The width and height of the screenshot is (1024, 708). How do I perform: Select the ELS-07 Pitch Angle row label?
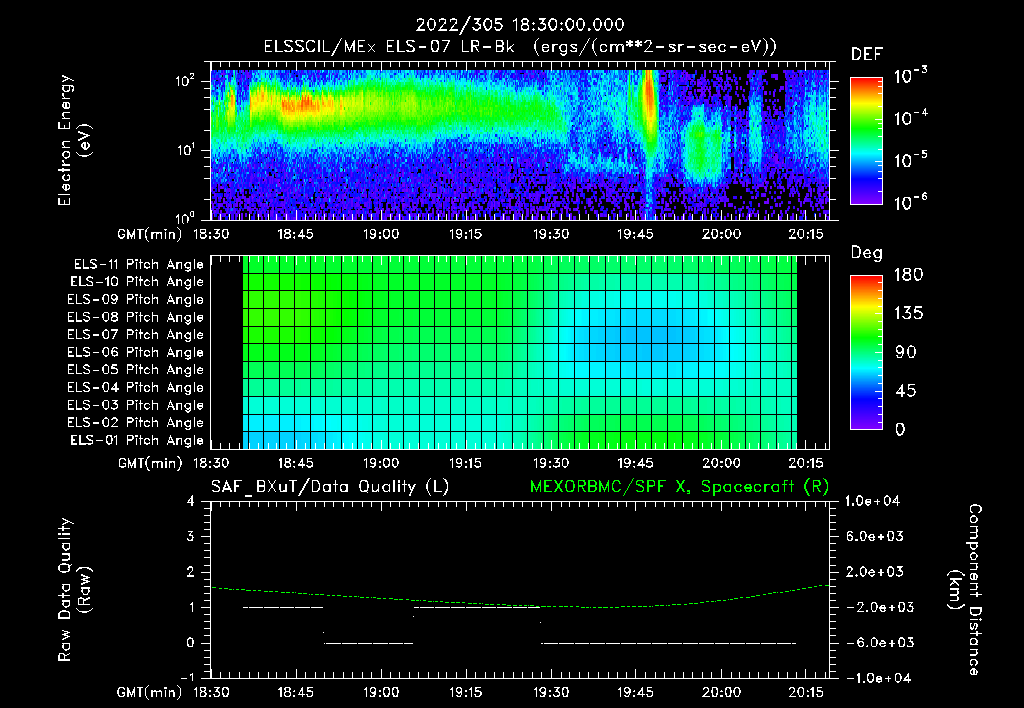point(136,334)
